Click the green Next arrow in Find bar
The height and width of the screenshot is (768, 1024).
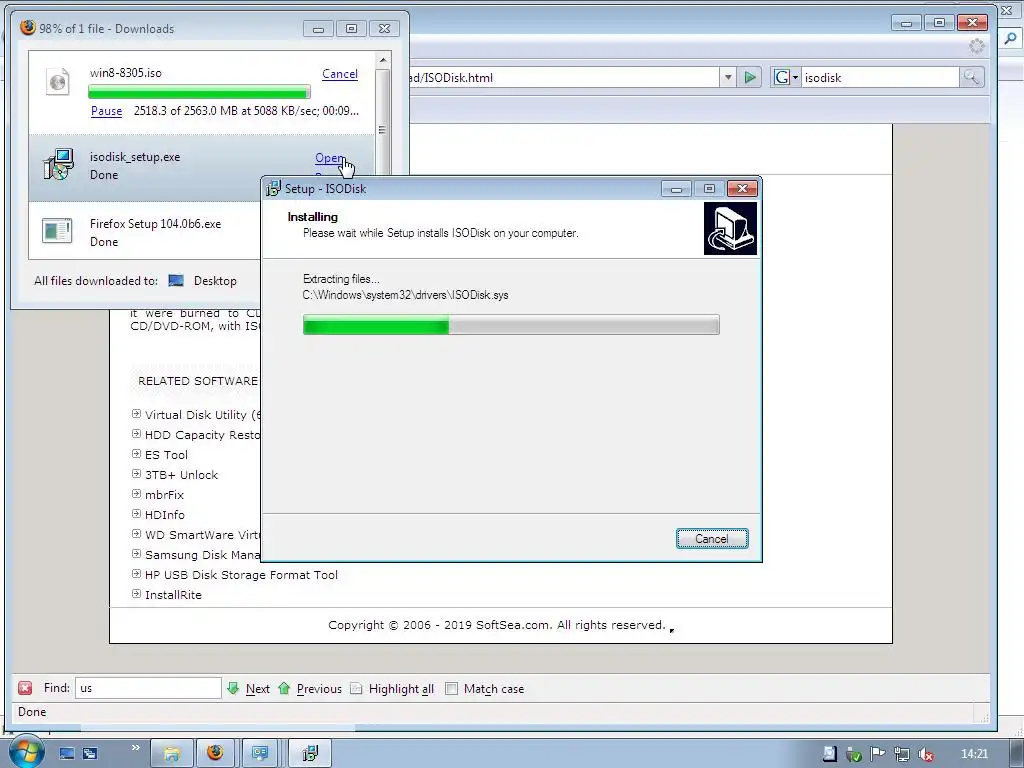click(233, 688)
